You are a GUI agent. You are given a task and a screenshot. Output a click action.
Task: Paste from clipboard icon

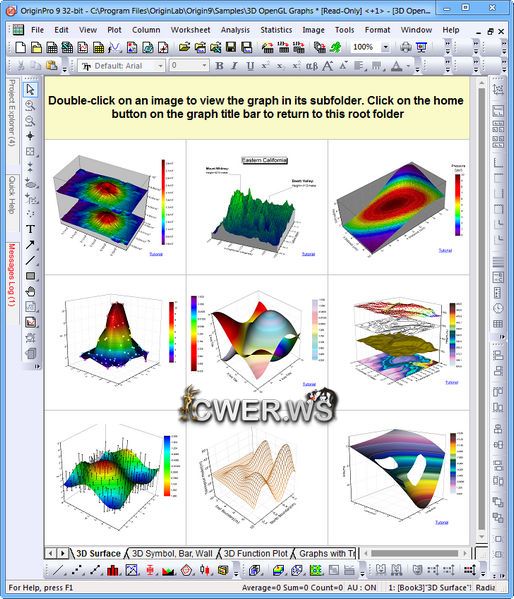pos(52,66)
